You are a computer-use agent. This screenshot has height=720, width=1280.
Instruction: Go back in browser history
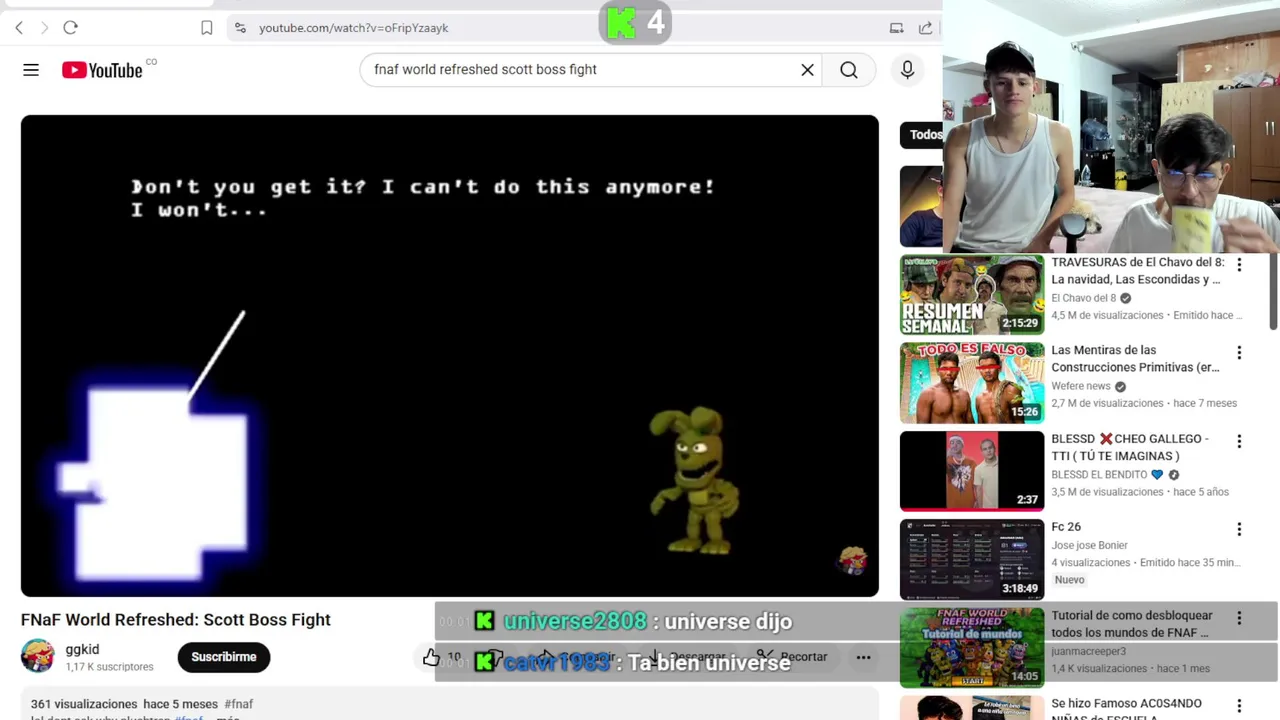tap(19, 28)
